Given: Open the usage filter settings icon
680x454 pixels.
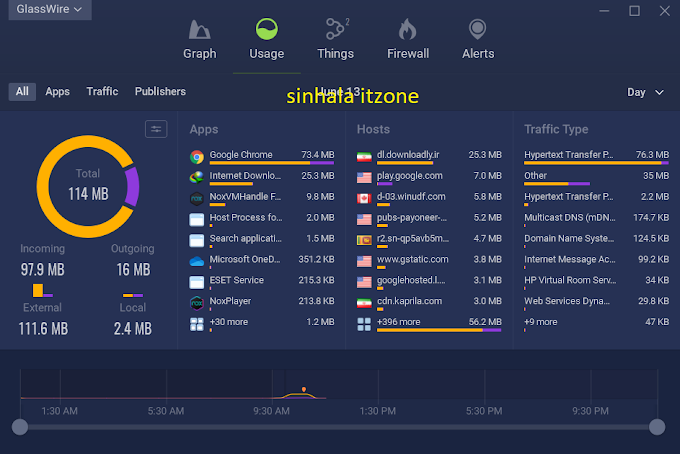Looking at the screenshot, I should [x=156, y=129].
